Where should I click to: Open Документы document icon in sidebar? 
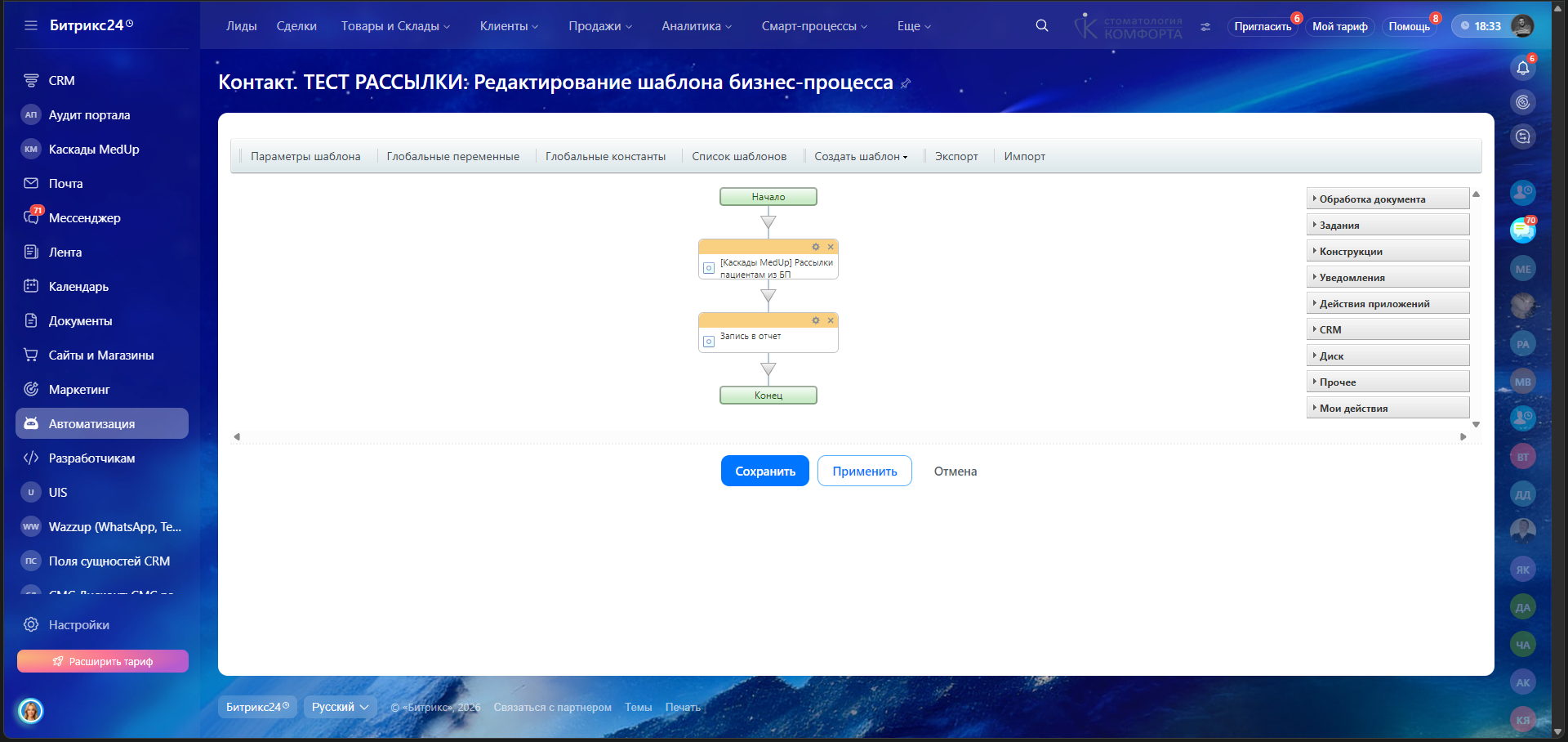click(31, 320)
